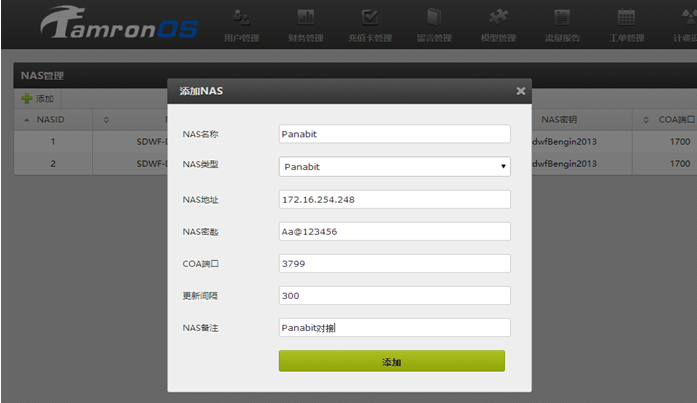Expand the NAS类型 dropdown
Viewport: 697px width, 403px height.
[x=394, y=166]
